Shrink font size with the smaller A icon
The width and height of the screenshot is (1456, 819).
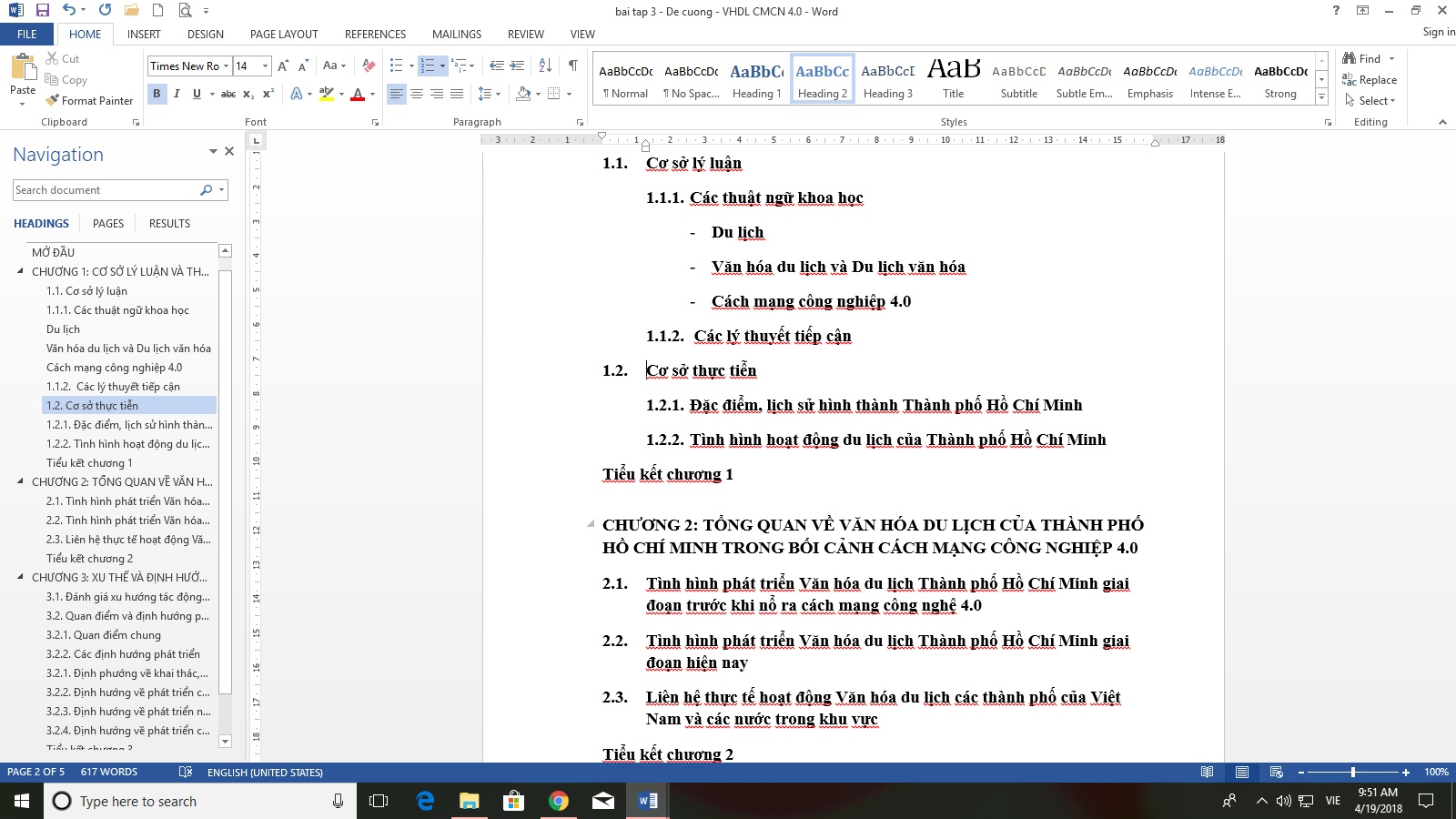point(304,66)
